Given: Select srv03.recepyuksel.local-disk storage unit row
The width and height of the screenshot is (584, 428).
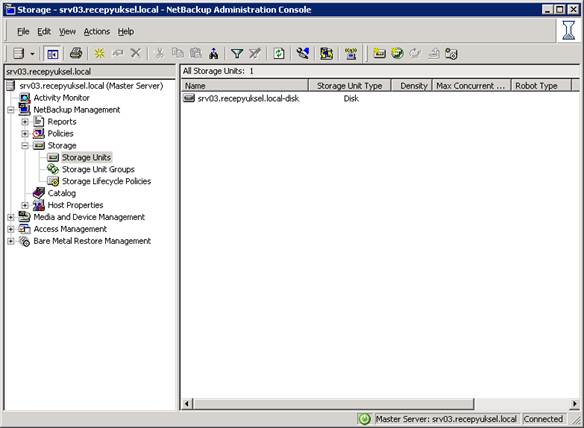Looking at the screenshot, I should click(x=380, y=98).
